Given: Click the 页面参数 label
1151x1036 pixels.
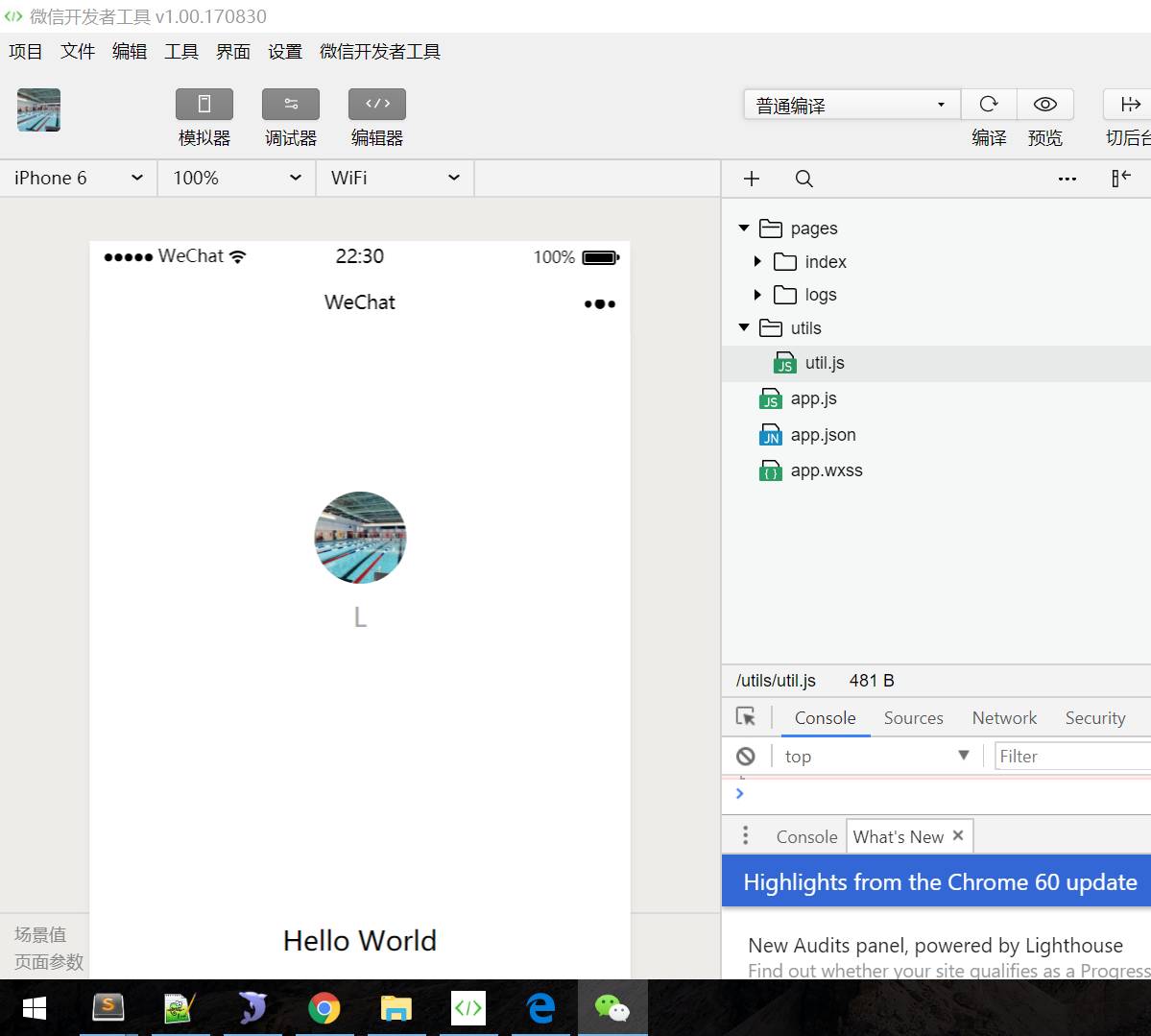Looking at the screenshot, I should 48,962.
